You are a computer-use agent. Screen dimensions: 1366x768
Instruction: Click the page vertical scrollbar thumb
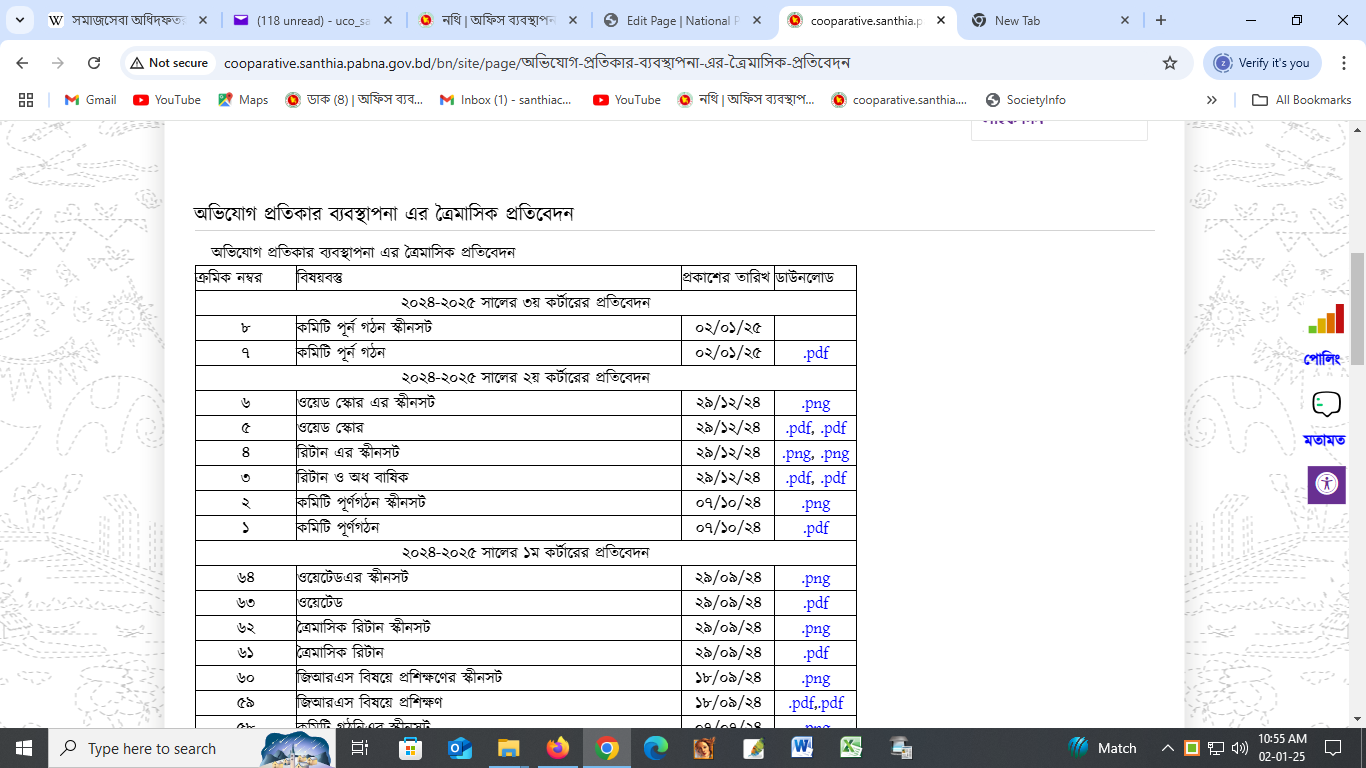pos(1357,310)
